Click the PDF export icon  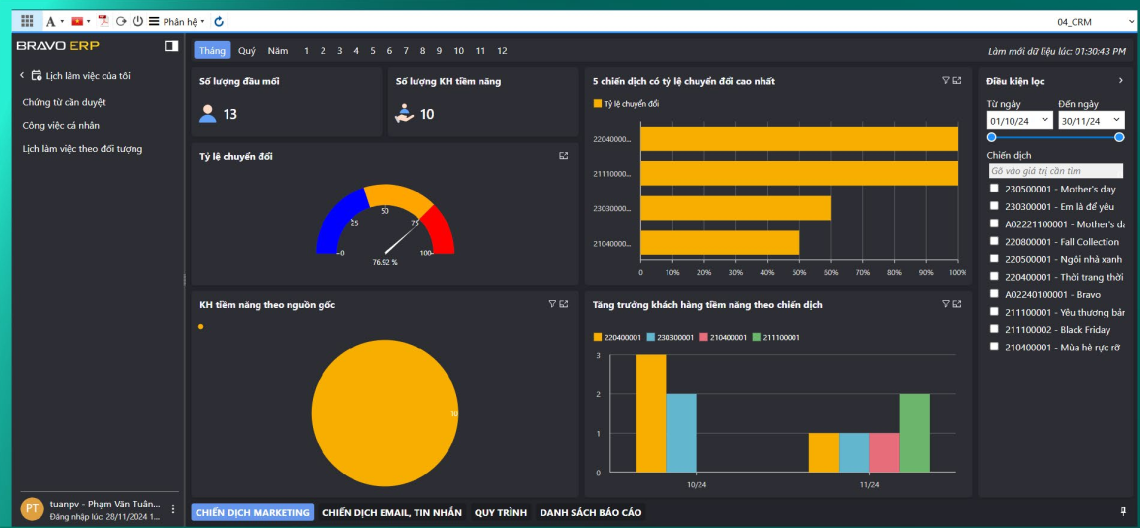pos(103,21)
